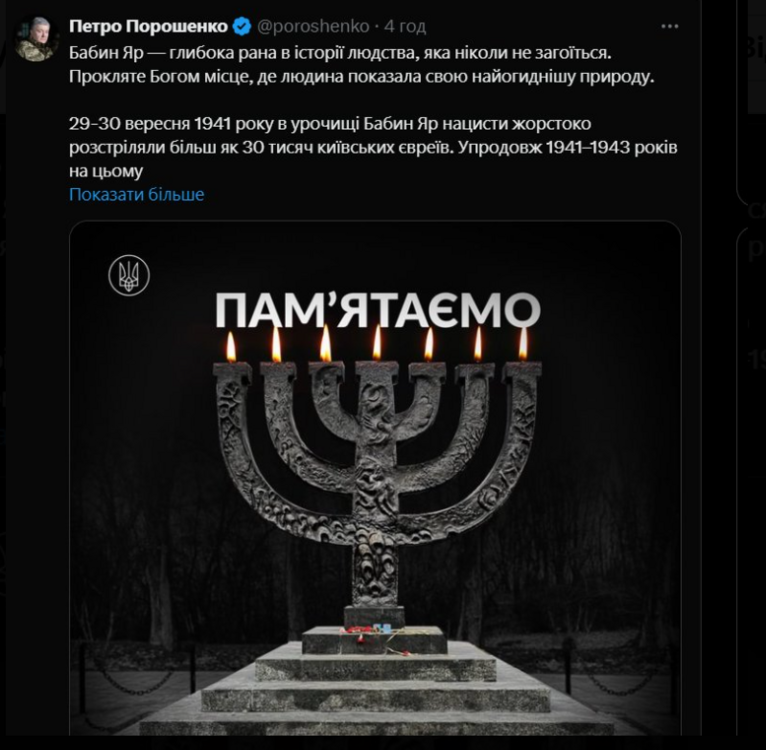766x750 pixels.
Task: Click the trident emblem in the image
Action: 129,276
